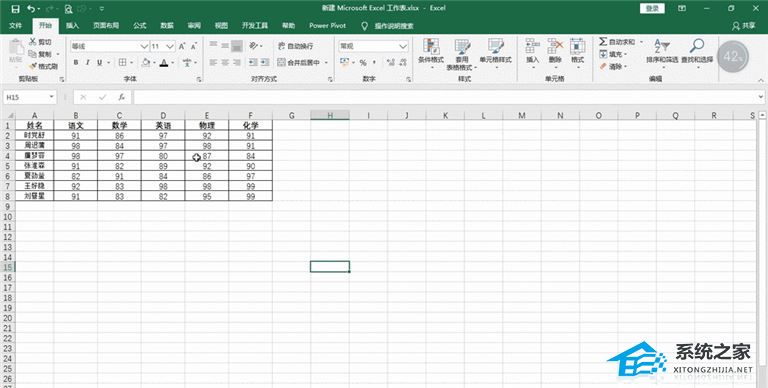Click the Share (共享) button

coord(744,26)
